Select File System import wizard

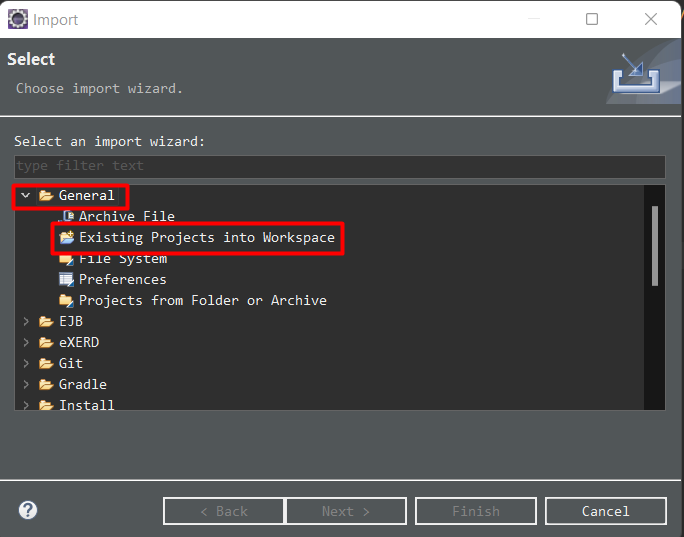point(123,260)
